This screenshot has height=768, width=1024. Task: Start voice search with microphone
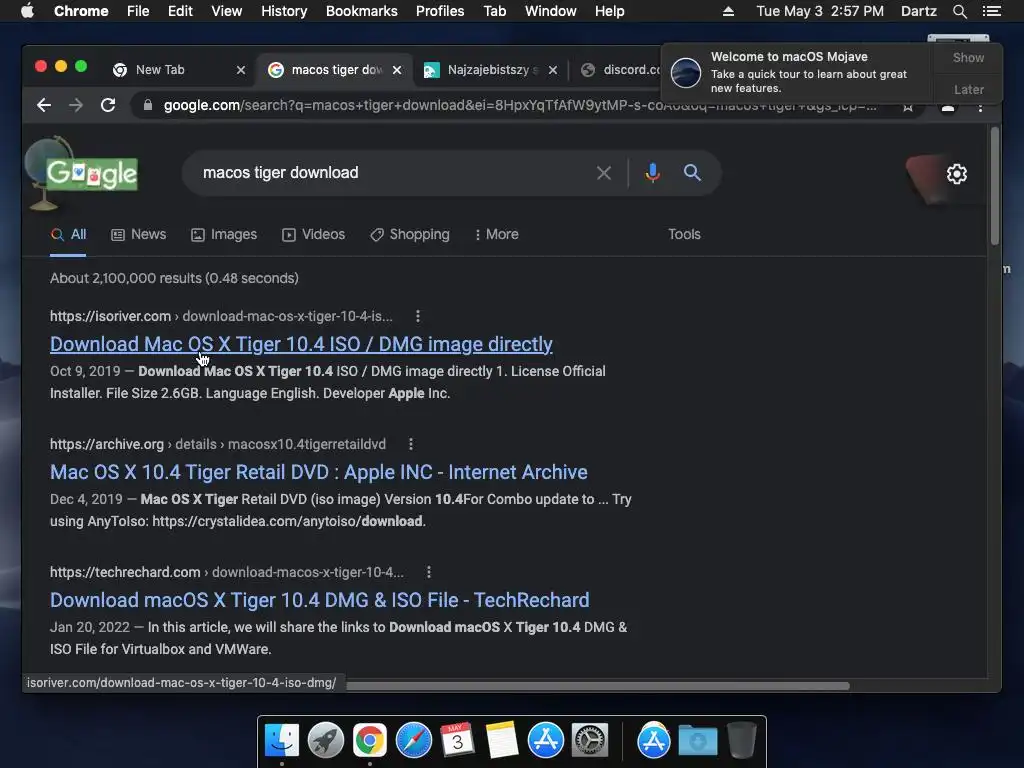tap(652, 173)
